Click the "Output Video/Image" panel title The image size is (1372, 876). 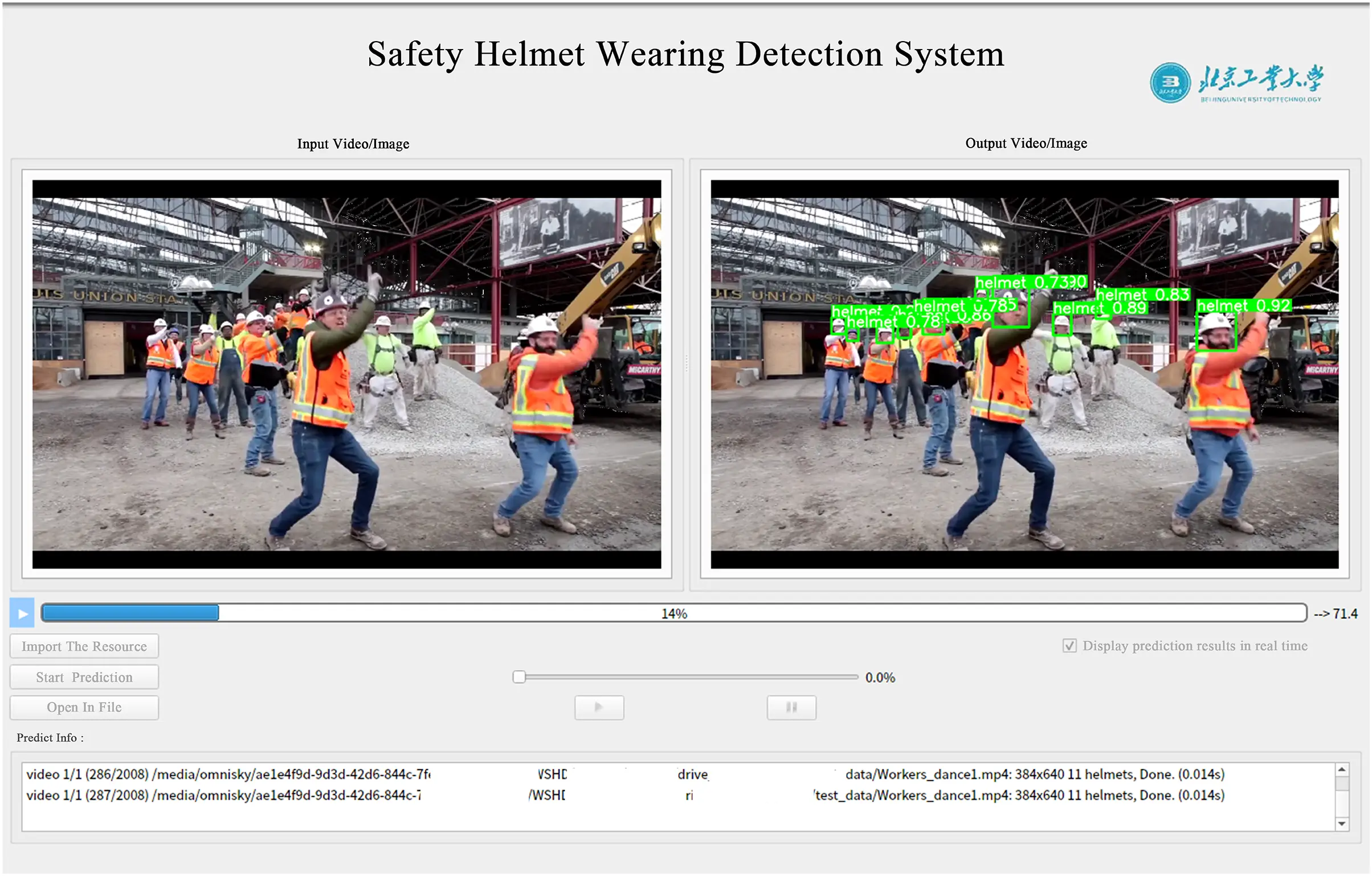(x=1026, y=143)
